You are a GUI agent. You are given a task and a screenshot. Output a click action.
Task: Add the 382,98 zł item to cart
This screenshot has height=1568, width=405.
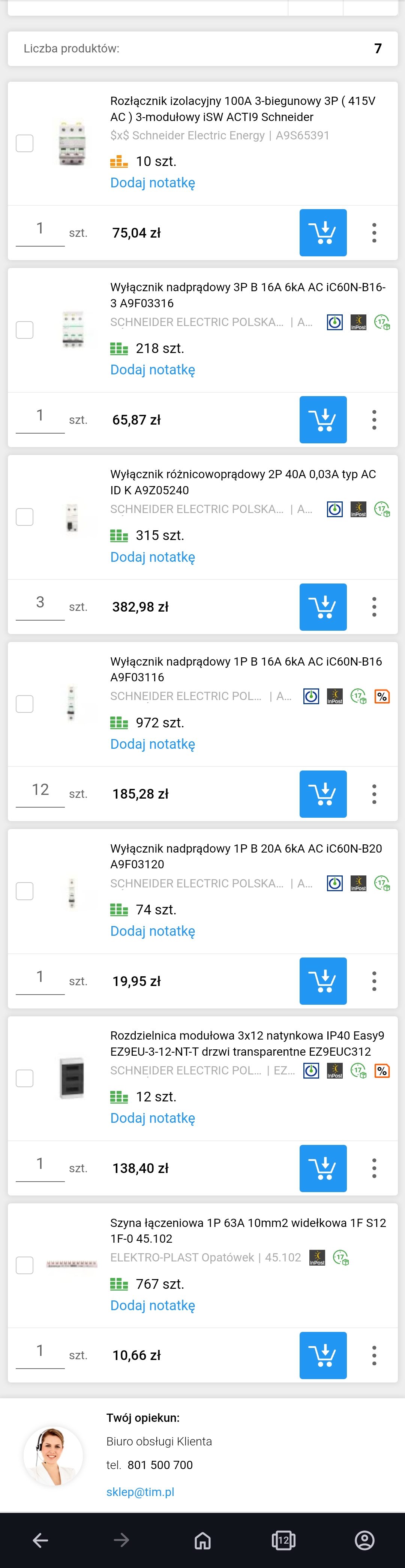pos(323,607)
